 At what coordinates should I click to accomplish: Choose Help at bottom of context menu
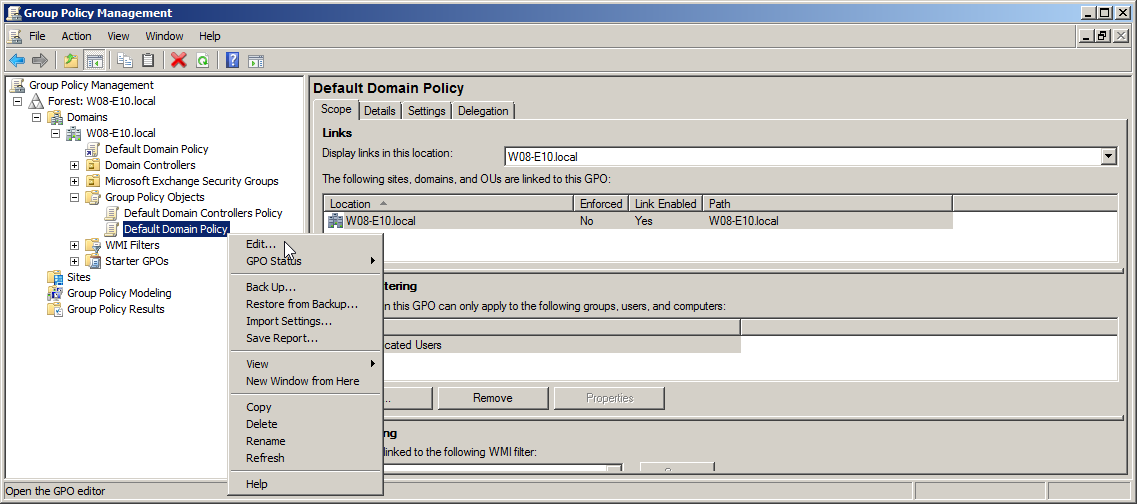(x=305, y=484)
